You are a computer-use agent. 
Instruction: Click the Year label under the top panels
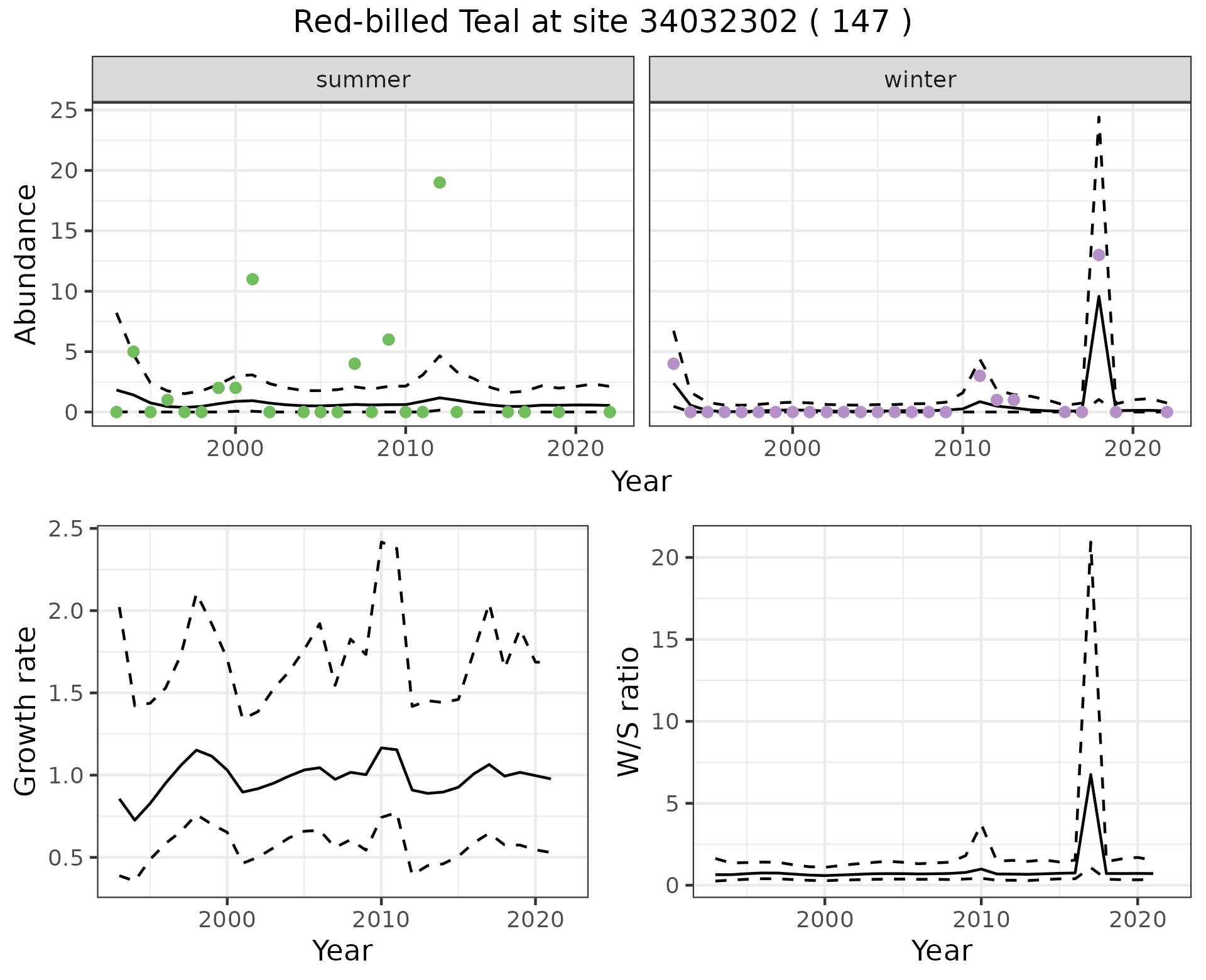point(641,482)
